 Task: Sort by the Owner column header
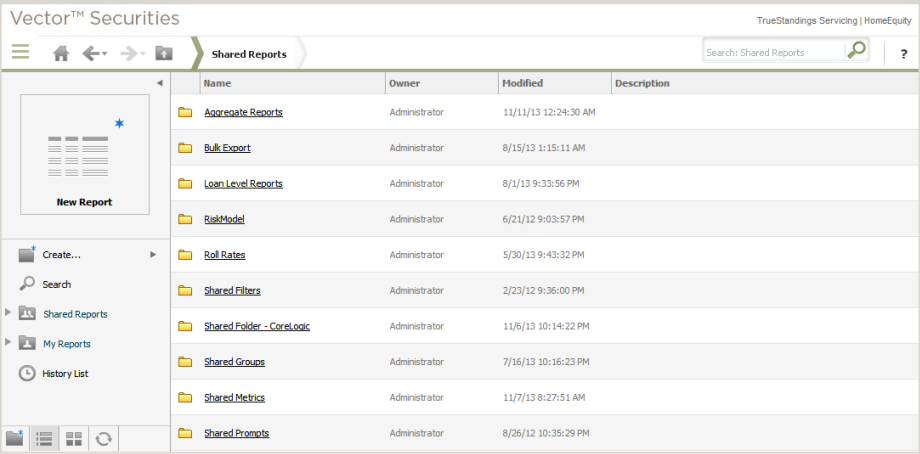(405, 83)
